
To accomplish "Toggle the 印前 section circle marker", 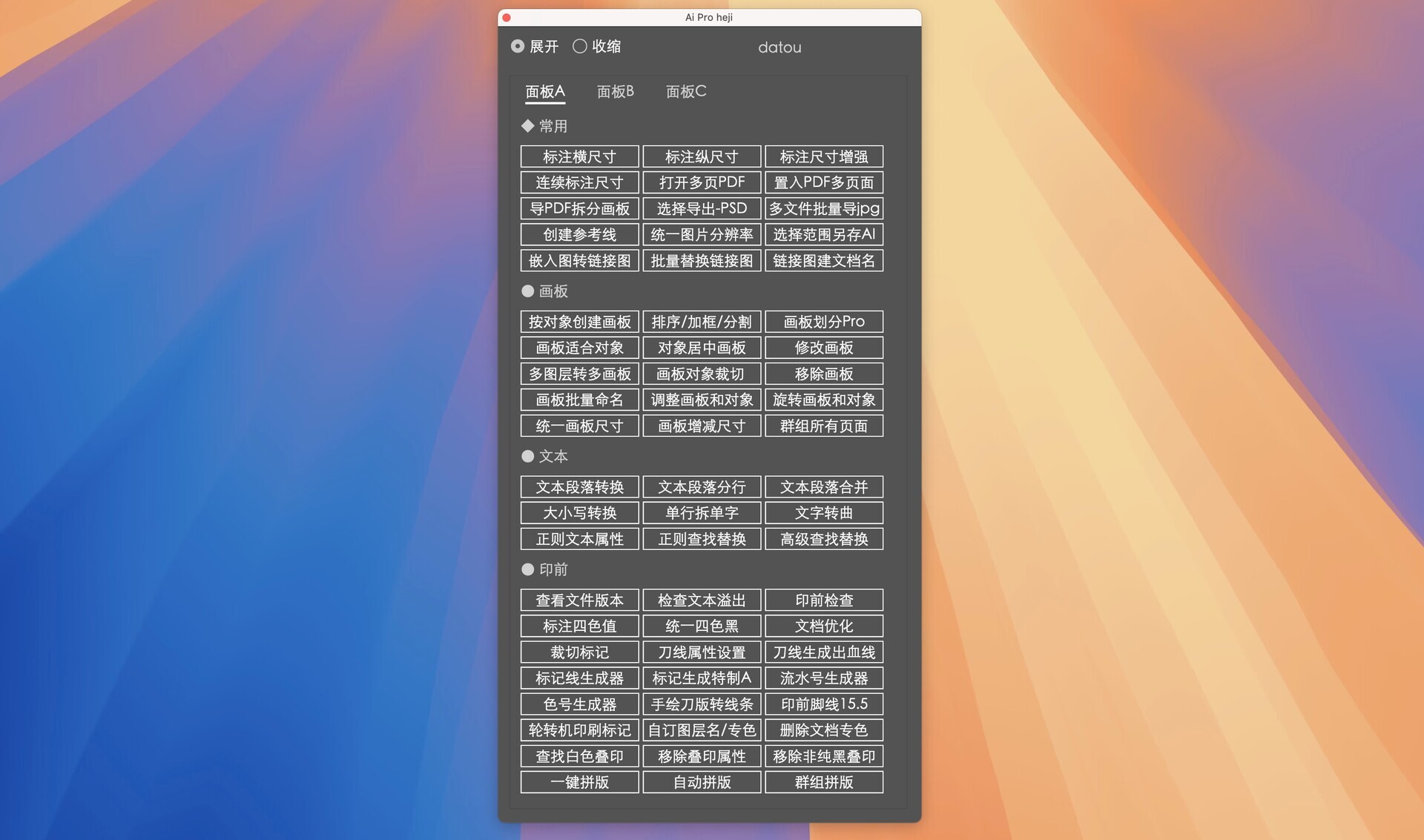I will 528,569.
